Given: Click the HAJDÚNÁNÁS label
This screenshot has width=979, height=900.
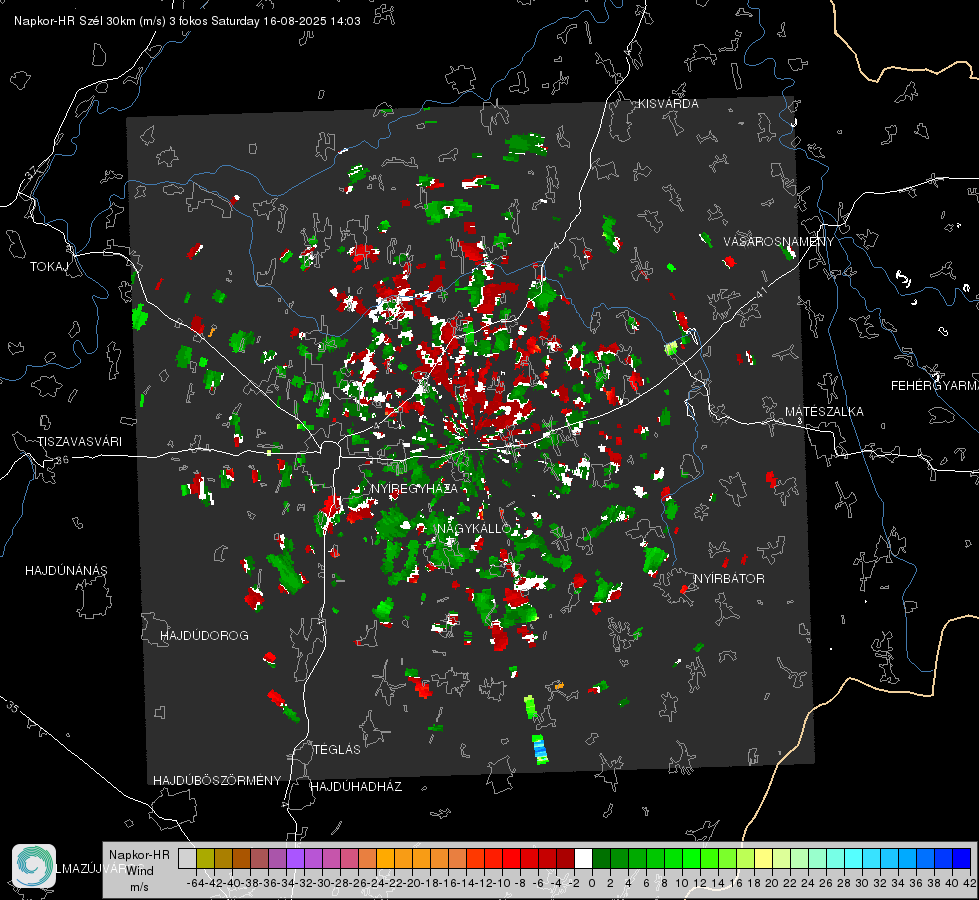Looking at the screenshot, I should click(x=66, y=571).
